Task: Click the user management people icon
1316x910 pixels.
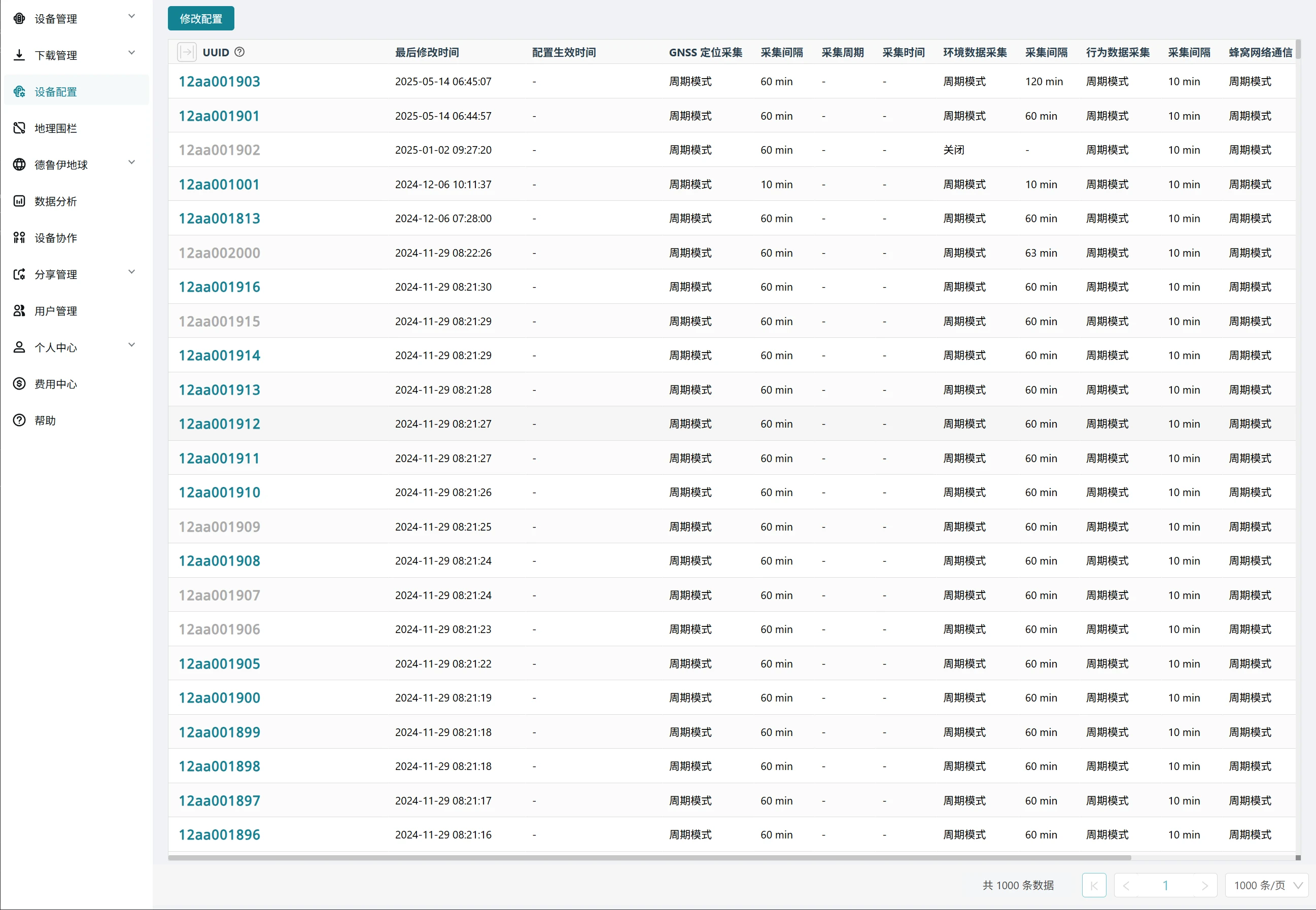Action: tap(19, 310)
